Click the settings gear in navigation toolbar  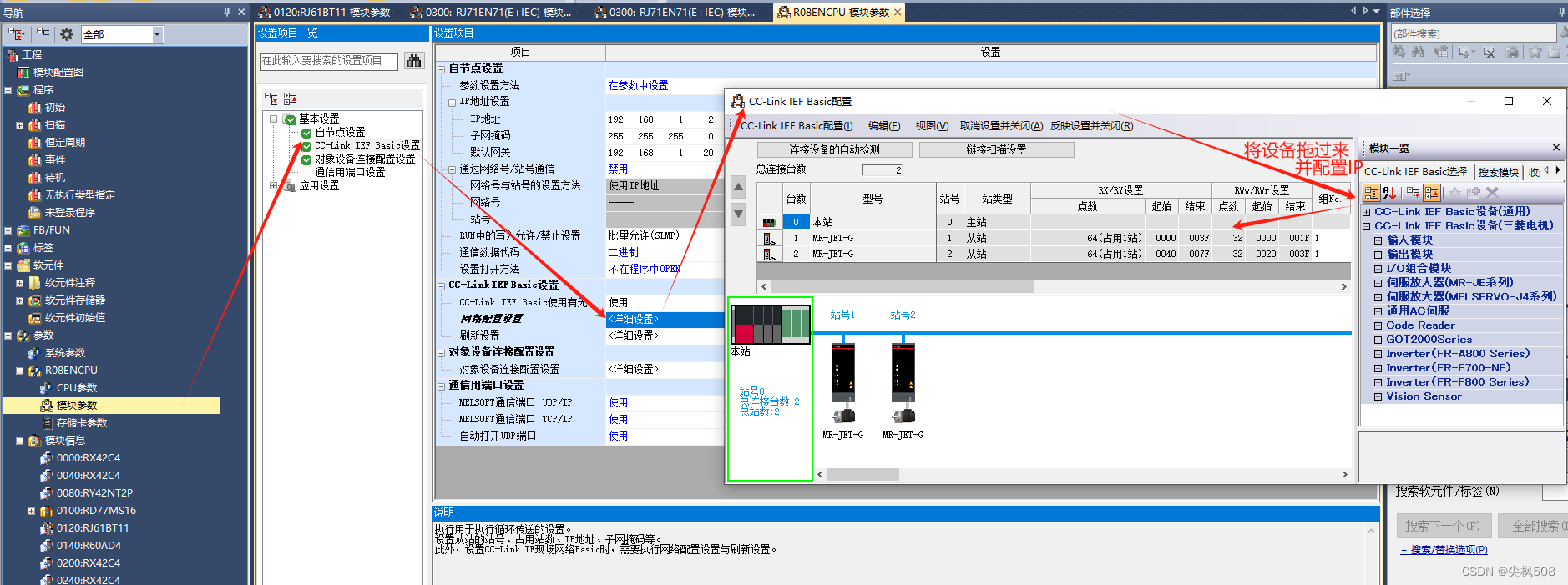(x=67, y=34)
